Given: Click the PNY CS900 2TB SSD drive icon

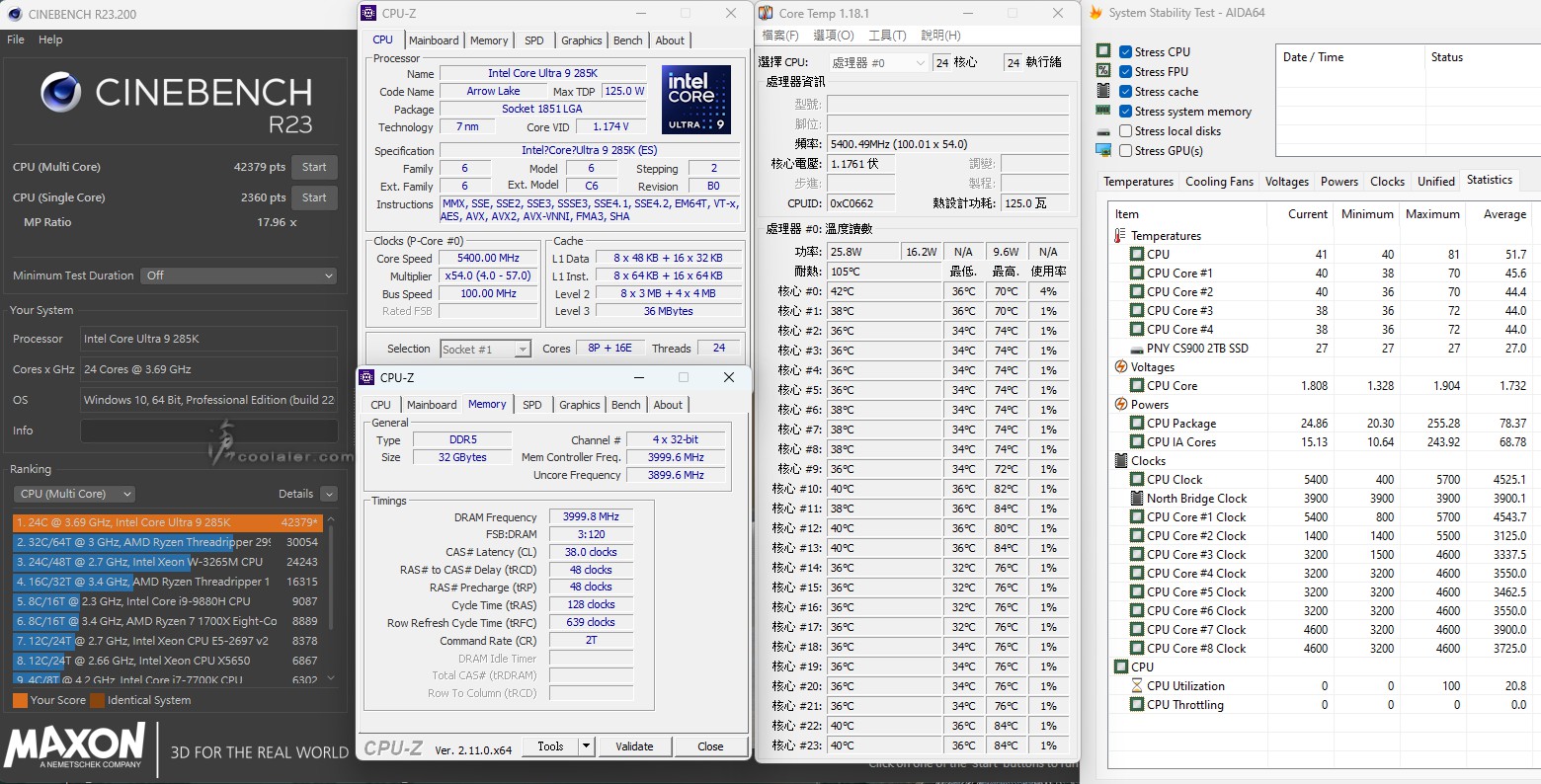Looking at the screenshot, I should (x=1137, y=349).
